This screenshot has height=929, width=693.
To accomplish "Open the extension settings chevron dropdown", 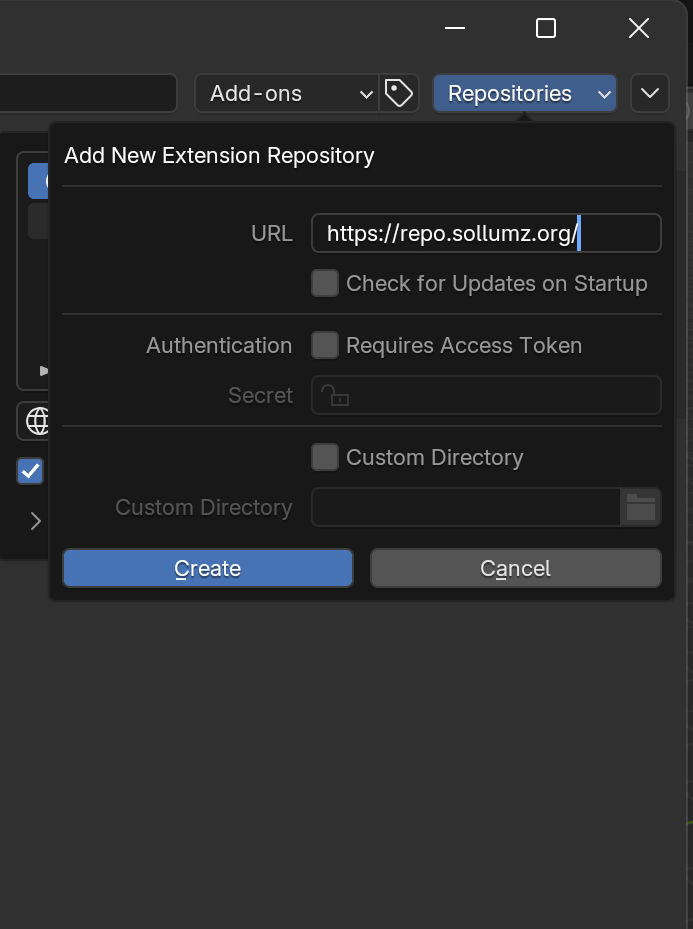I will (650, 94).
